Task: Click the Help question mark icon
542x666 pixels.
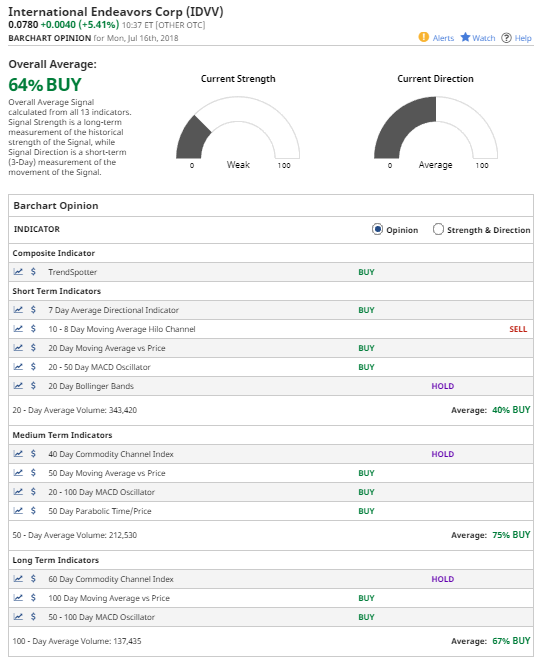Action: [506, 38]
